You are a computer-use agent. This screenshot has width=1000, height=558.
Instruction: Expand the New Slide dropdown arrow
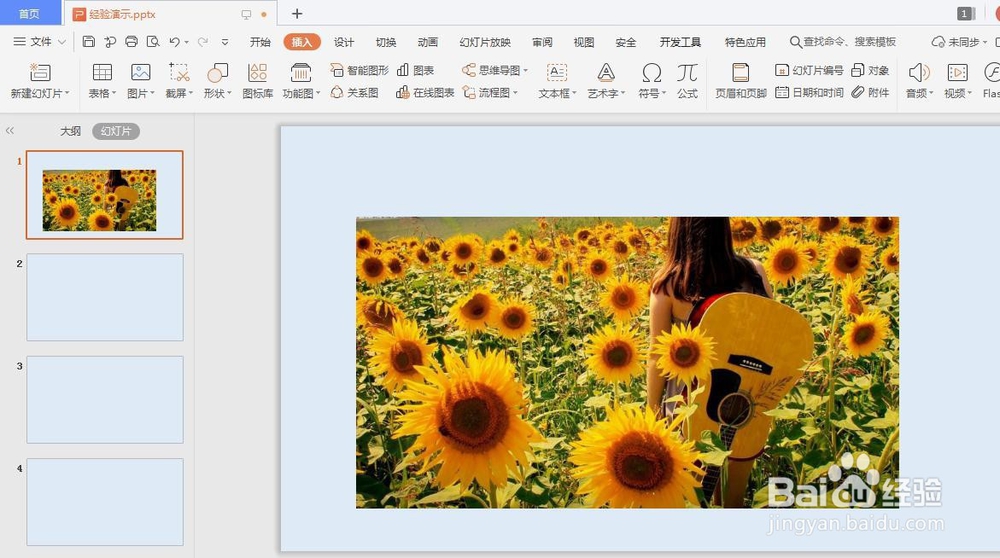(67, 93)
